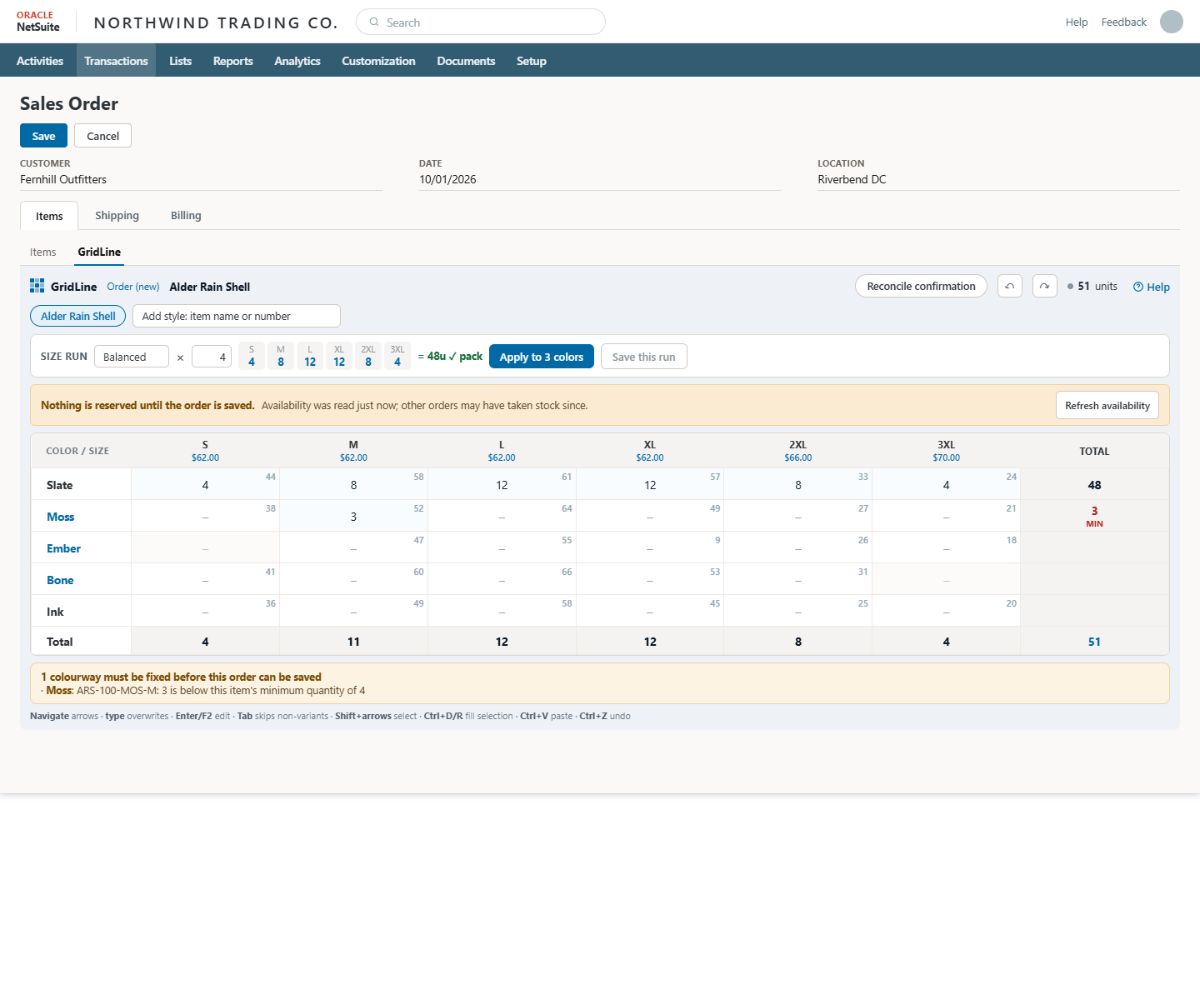Click the Ember color row link
The height and width of the screenshot is (1000, 1200).
(63, 548)
